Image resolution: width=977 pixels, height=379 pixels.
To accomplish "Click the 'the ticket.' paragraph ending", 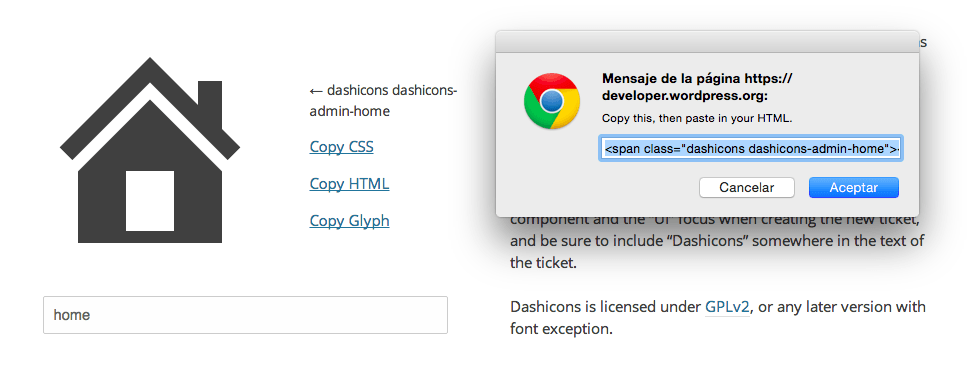I will pyautogui.click(x=543, y=263).
